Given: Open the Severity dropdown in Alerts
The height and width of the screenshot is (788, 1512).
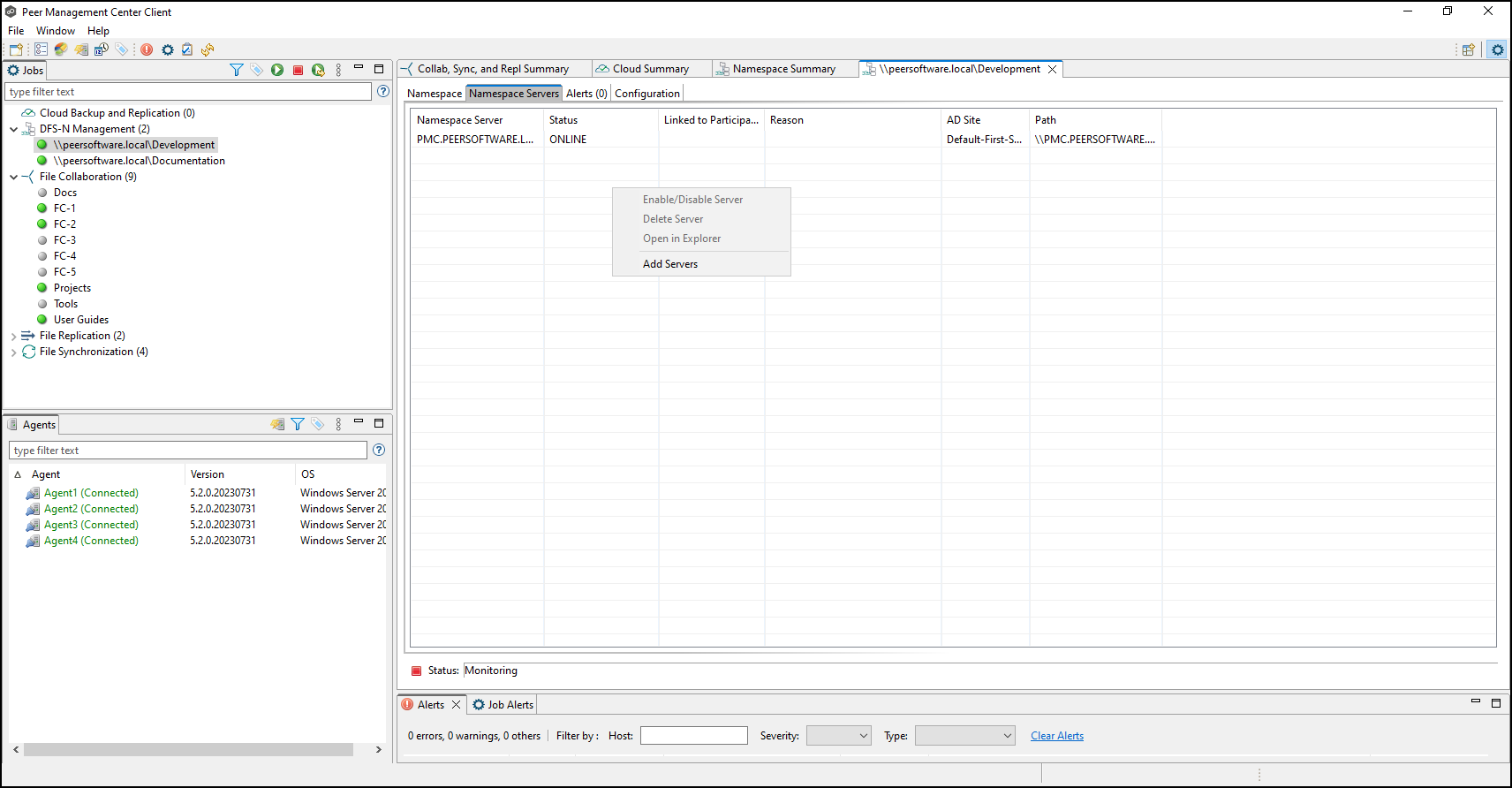Looking at the screenshot, I should 838,736.
